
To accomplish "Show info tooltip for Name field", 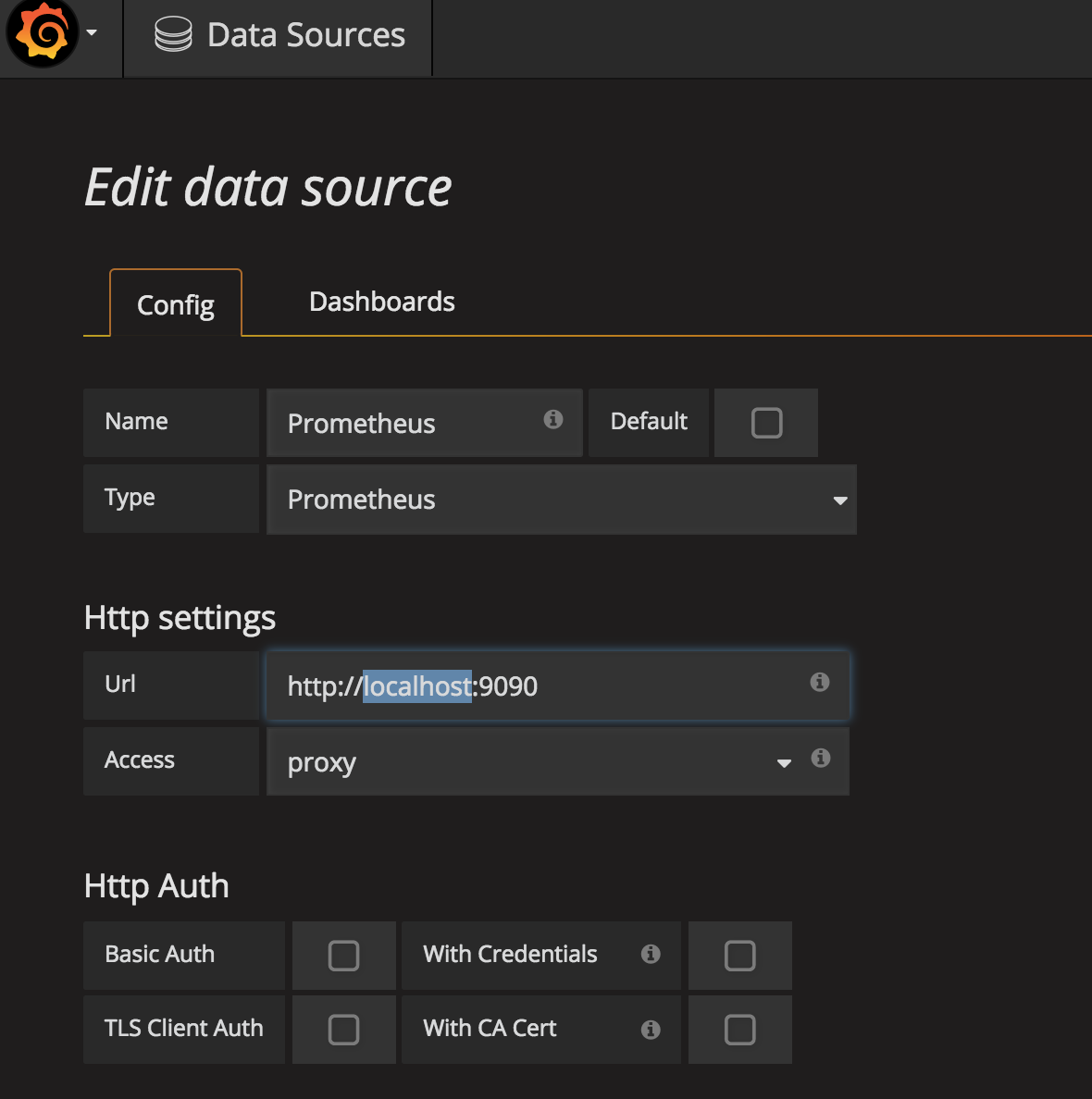I will click(x=553, y=419).
